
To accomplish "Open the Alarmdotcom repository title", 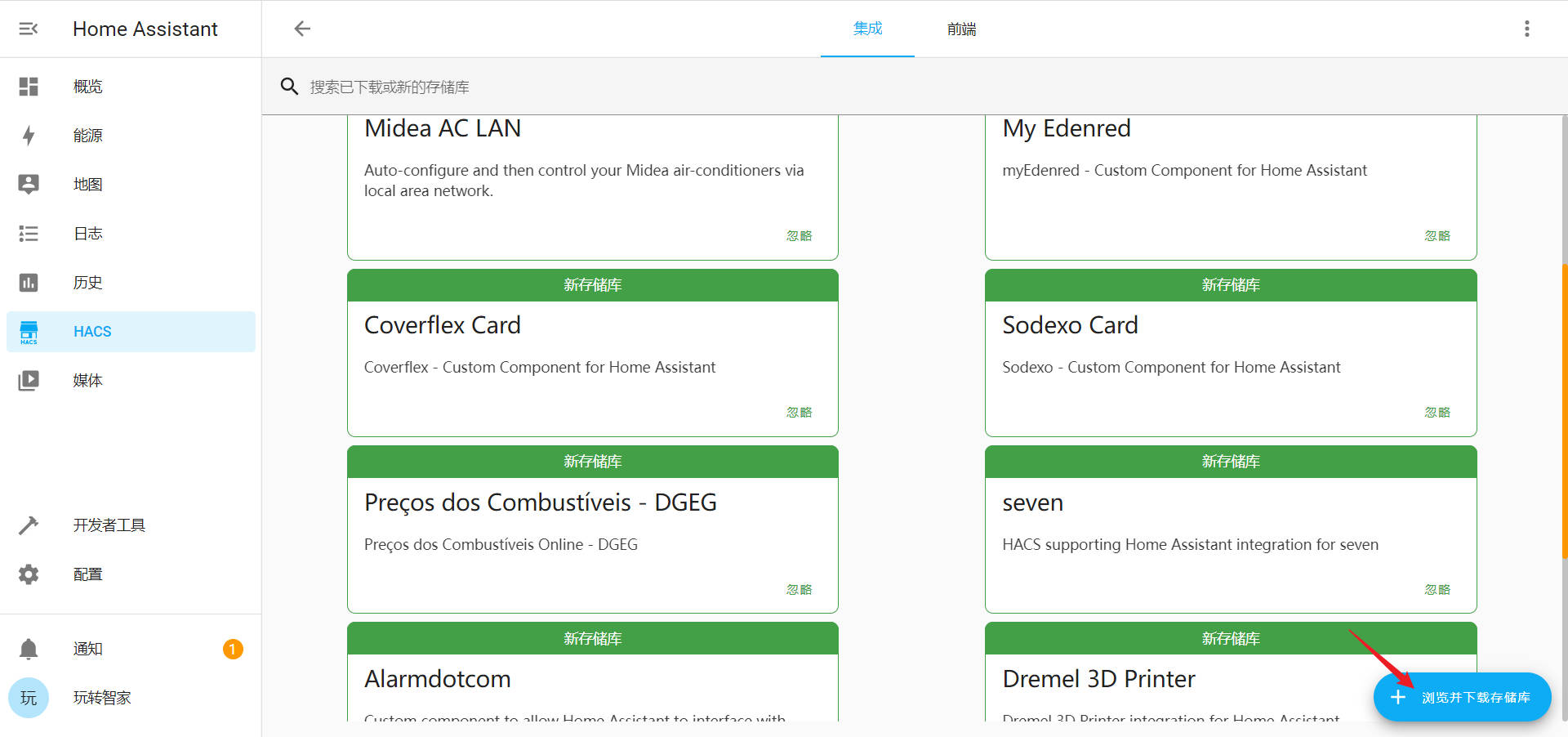I will click(437, 679).
